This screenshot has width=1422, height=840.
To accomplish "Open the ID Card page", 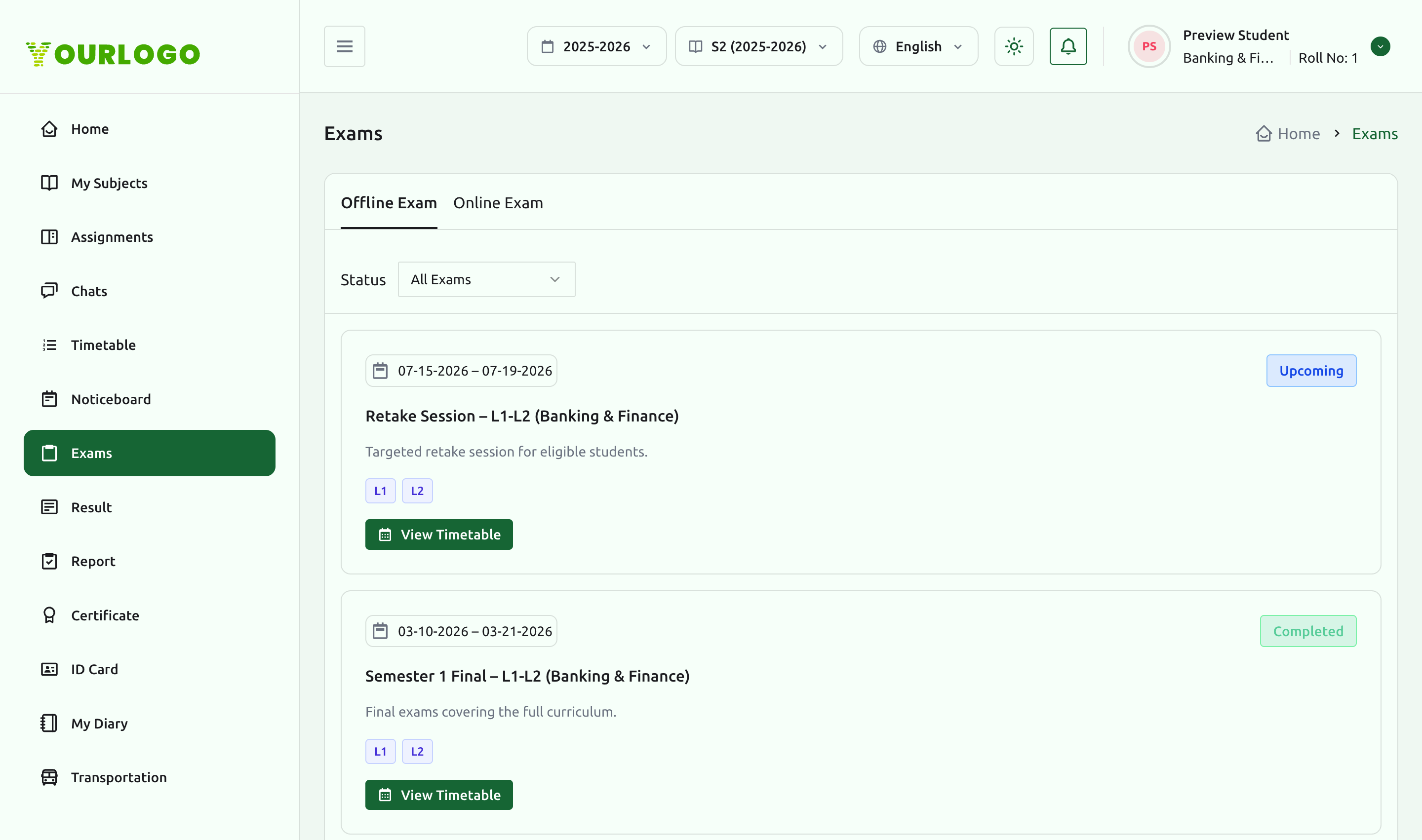I will tap(150, 669).
